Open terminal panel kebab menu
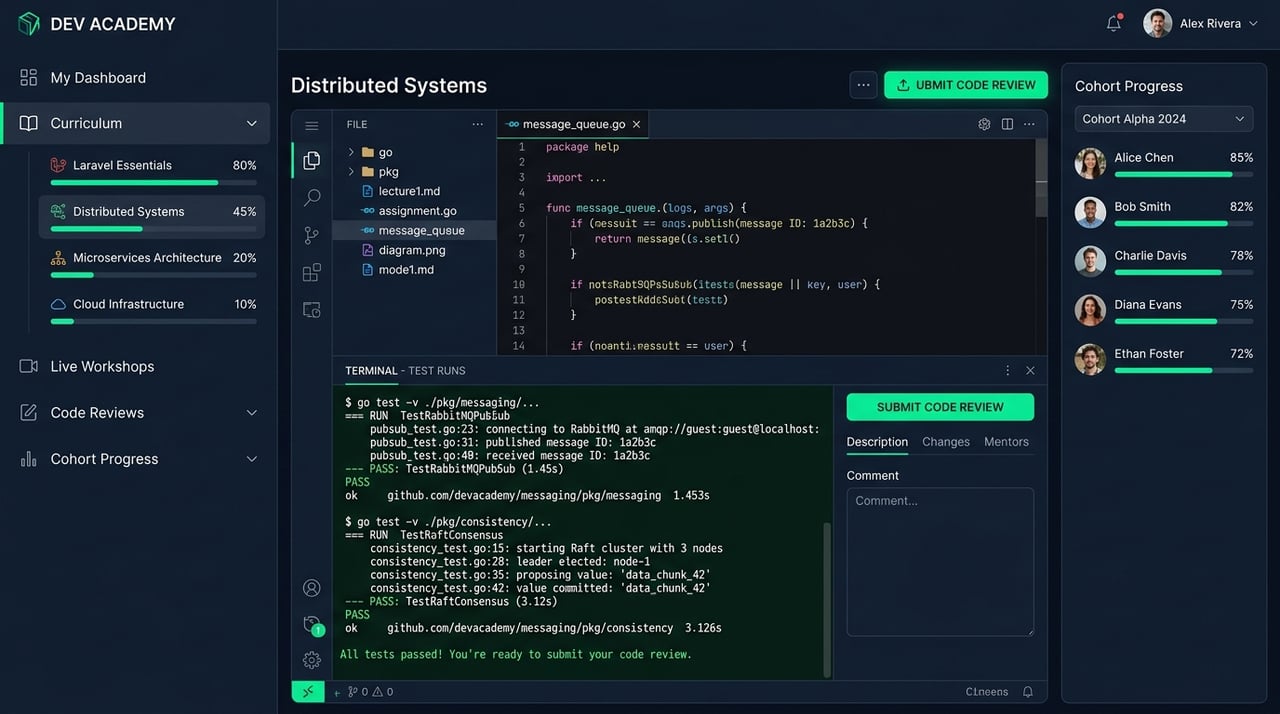The height and width of the screenshot is (714, 1280). [1007, 370]
